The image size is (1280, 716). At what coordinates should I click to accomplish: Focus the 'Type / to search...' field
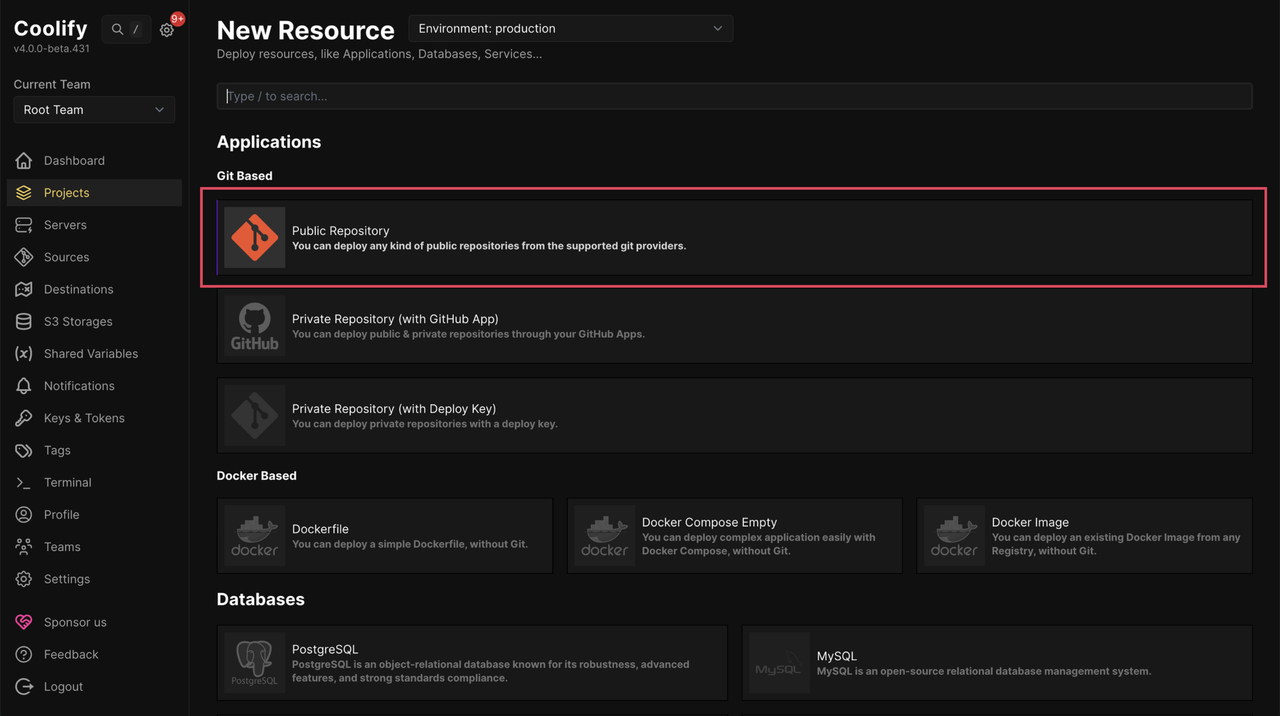(x=734, y=96)
